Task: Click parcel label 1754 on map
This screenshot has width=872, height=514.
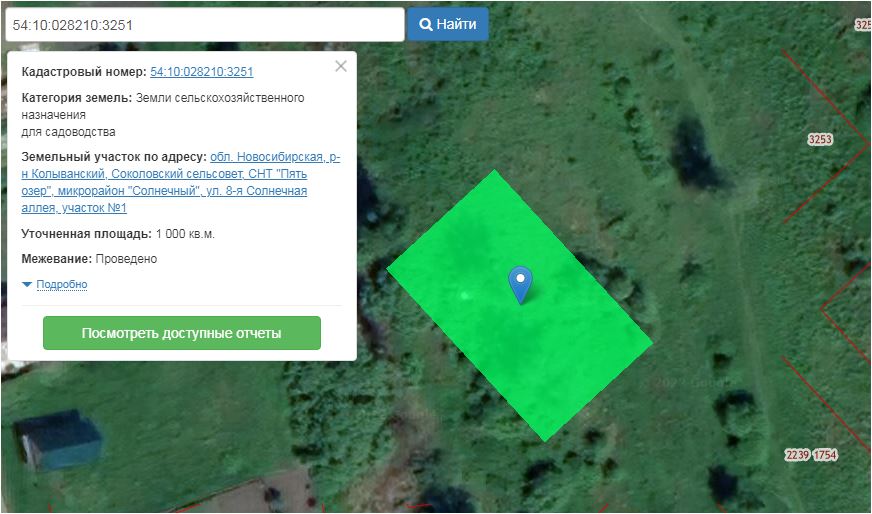Action: (825, 455)
